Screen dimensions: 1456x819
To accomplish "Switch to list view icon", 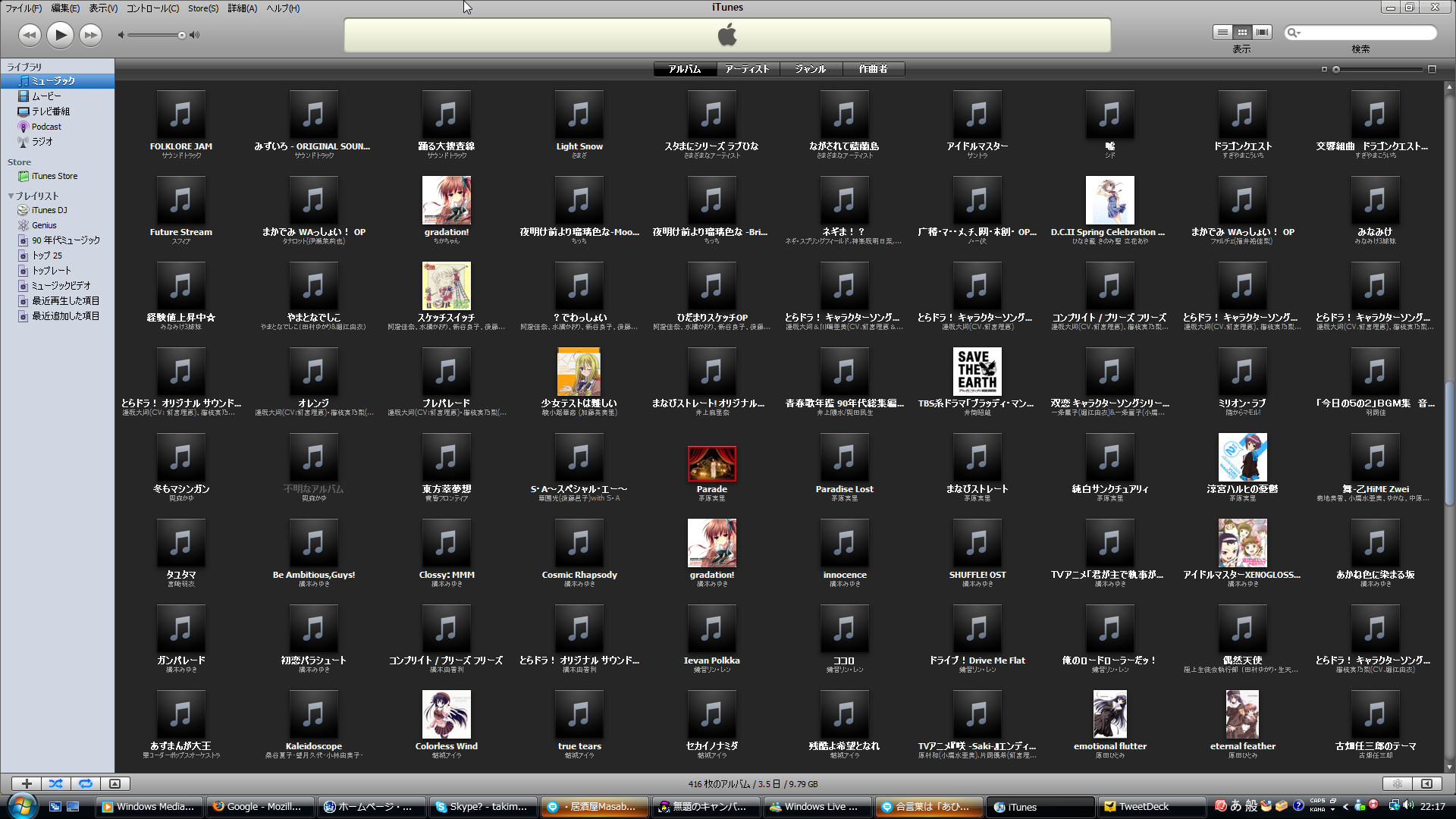I will pos(1222,32).
